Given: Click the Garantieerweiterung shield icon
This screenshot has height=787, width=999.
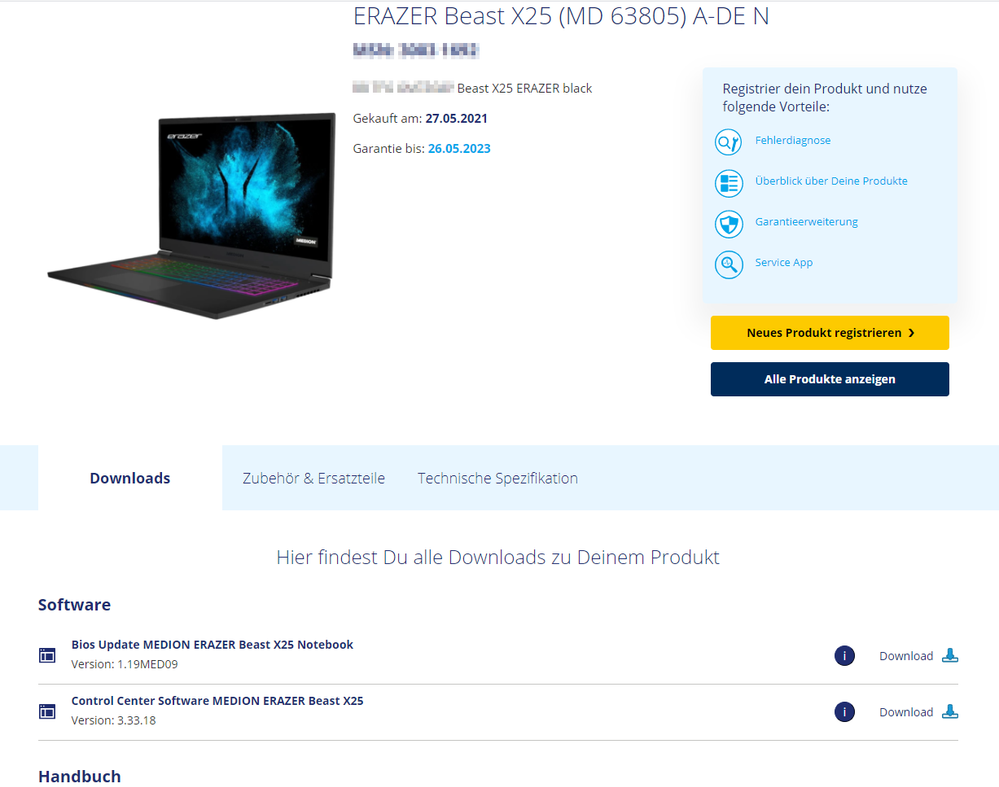Looking at the screenshot, I should pos(728,224).
